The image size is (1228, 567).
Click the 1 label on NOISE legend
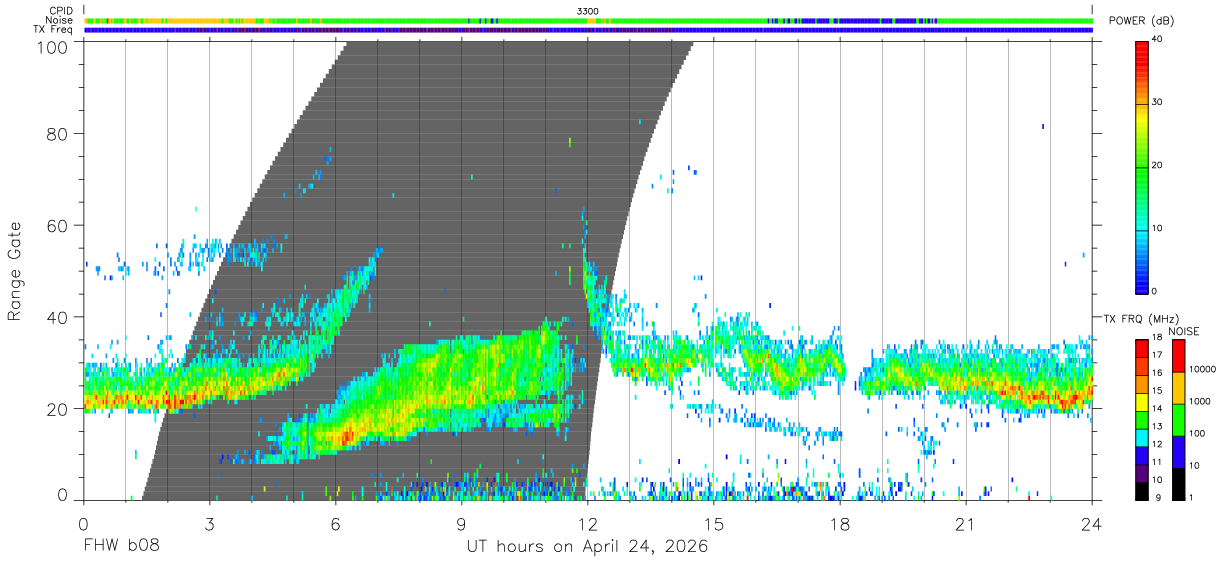point(1191,497)
